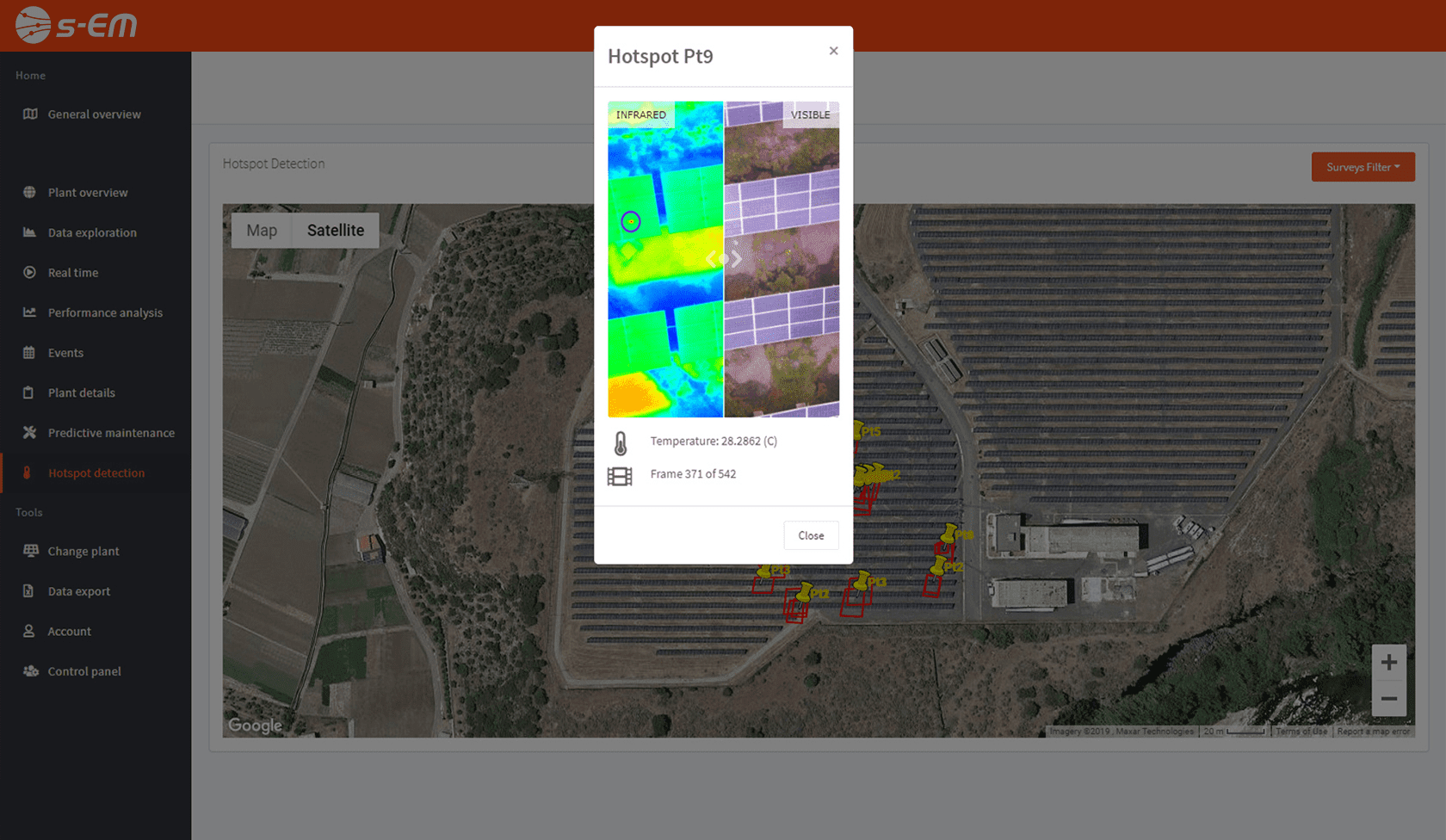Click the tools icon for Predictive maintenance
Image resolution: width=1446 pixels, height=840 pixels.
[30, 432]
